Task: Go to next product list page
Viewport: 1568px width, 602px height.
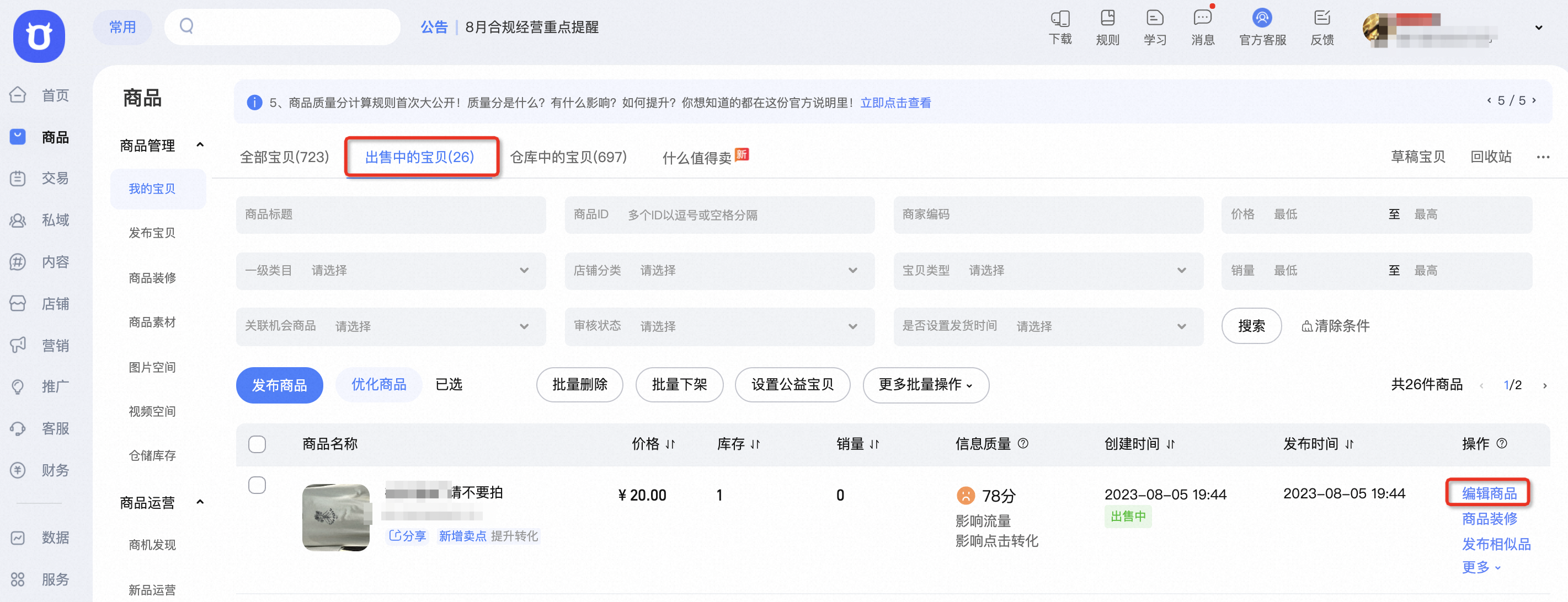Action: point(1544,385)
